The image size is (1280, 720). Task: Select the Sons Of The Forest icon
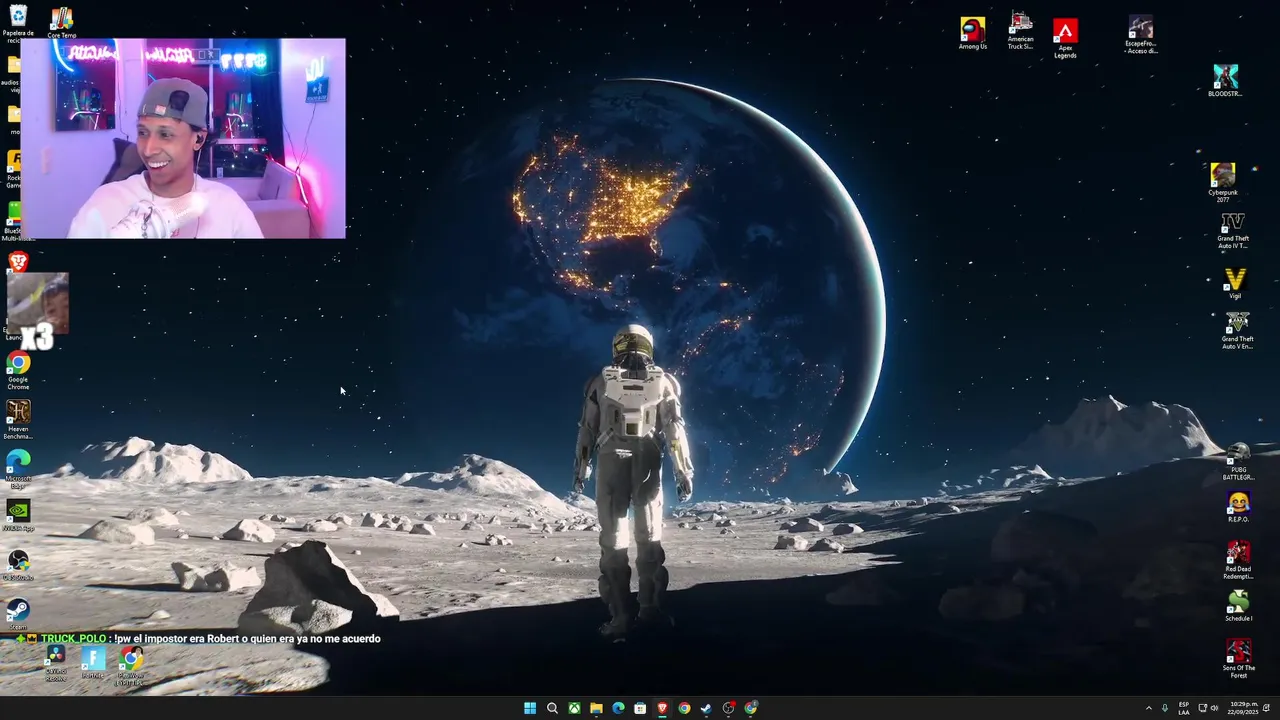tap(1238, 658)
